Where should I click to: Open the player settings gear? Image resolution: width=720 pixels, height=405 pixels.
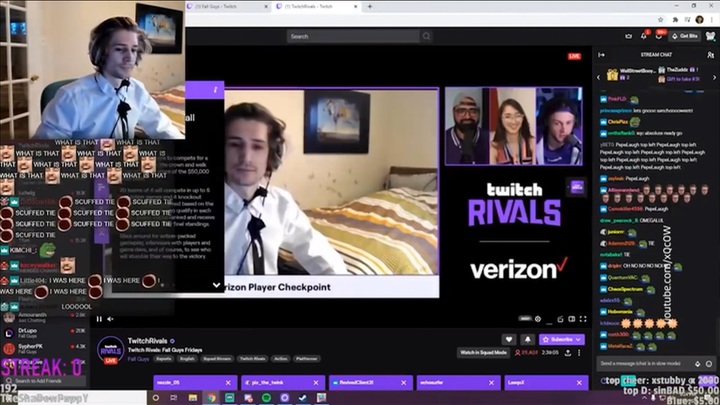tap(538, 319)
